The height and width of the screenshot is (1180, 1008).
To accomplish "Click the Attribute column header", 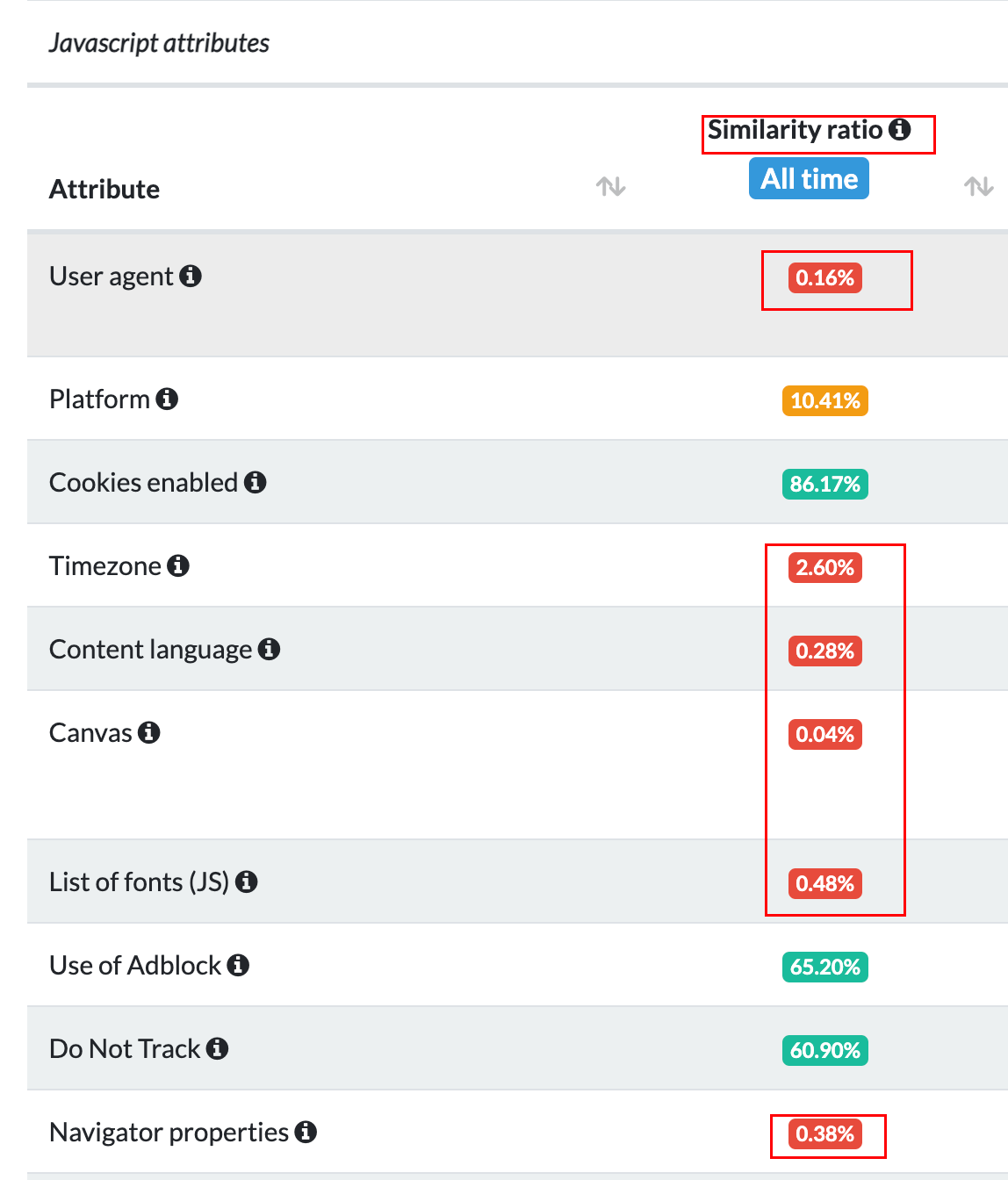I will point(104,190).
